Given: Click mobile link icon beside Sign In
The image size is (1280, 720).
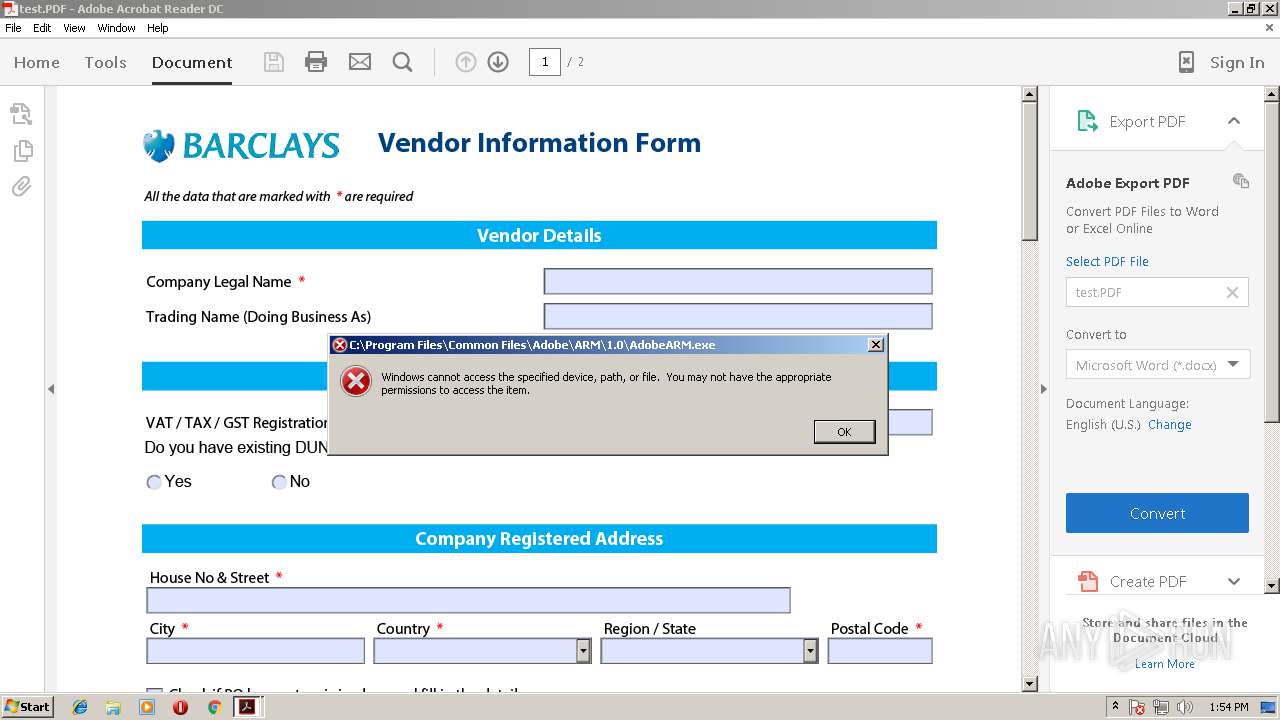Looking at the screenshot, I should [1186, 62].
